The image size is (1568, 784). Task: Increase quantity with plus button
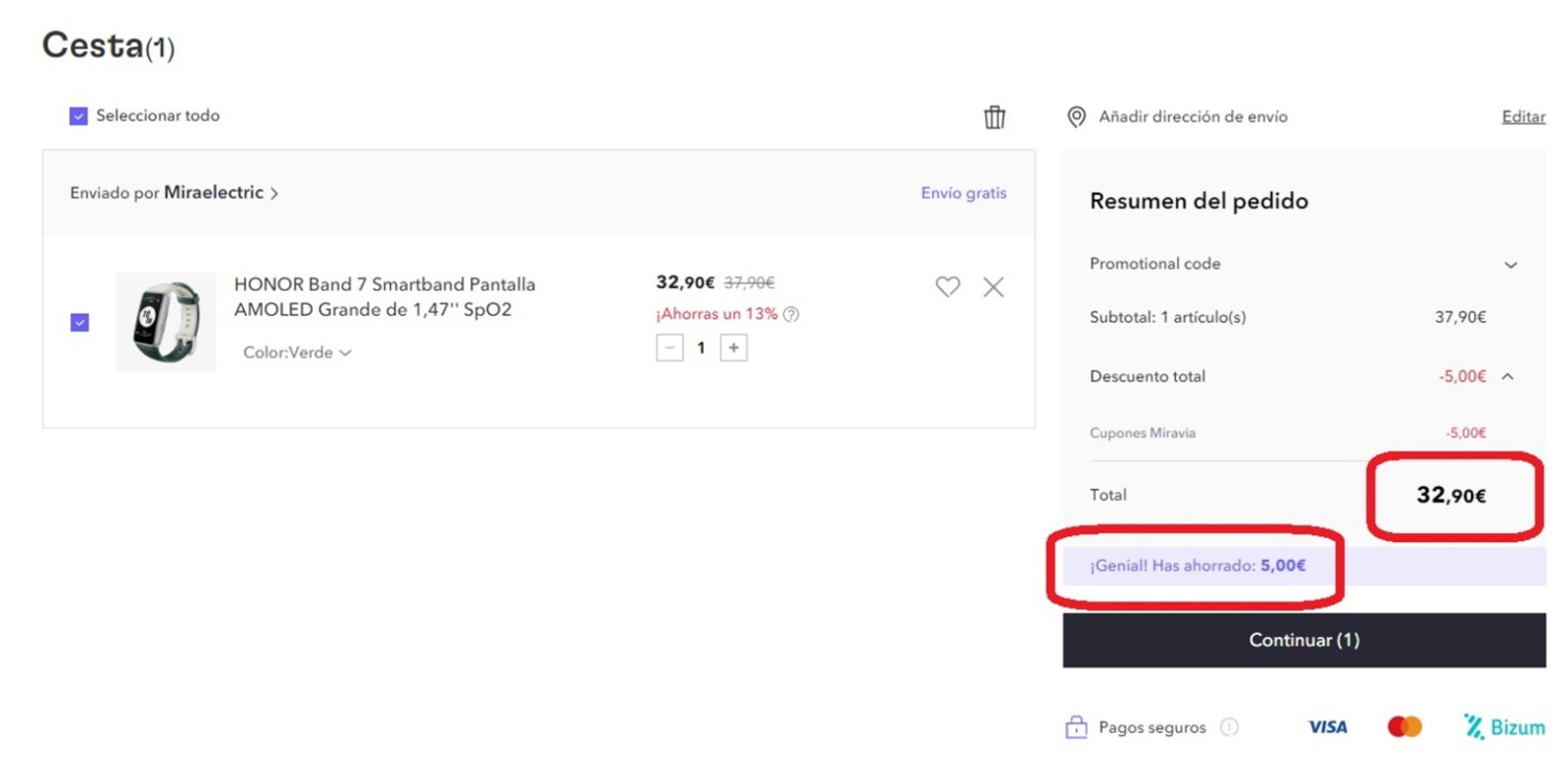click(733, 348)
